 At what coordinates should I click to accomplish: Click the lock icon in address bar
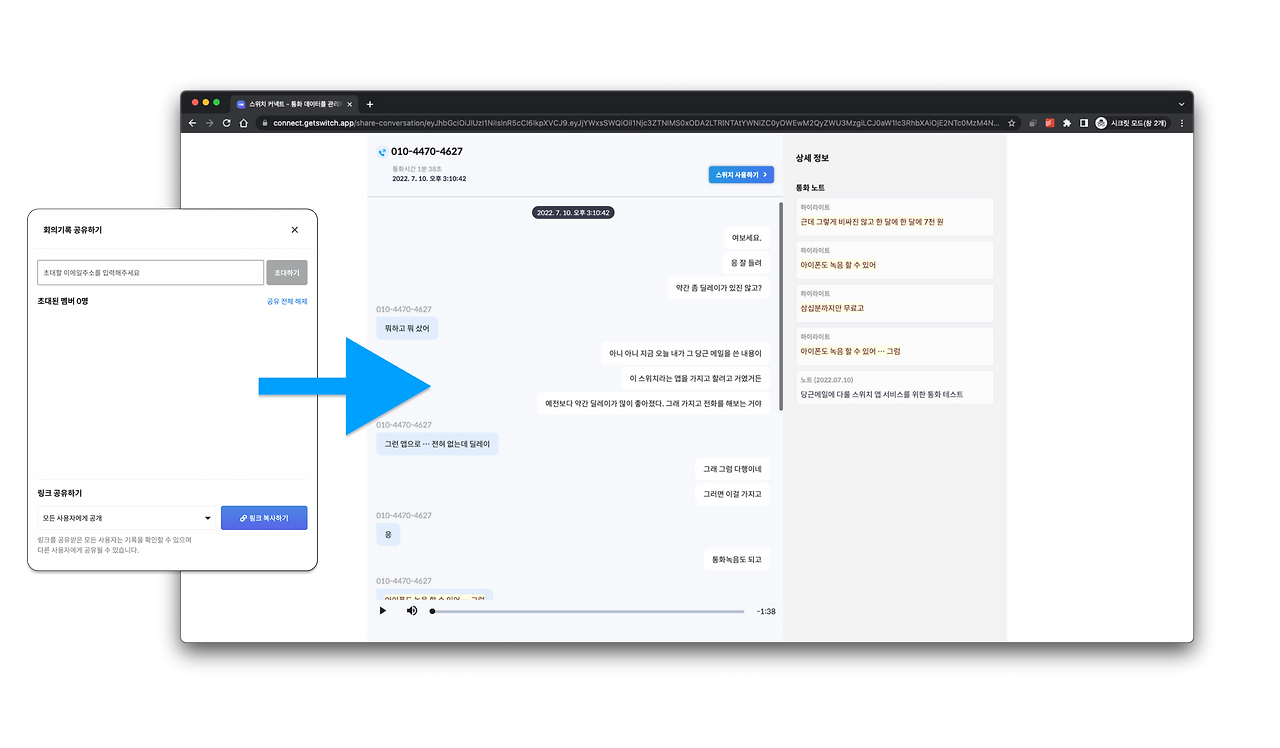(x=264, y=123)
